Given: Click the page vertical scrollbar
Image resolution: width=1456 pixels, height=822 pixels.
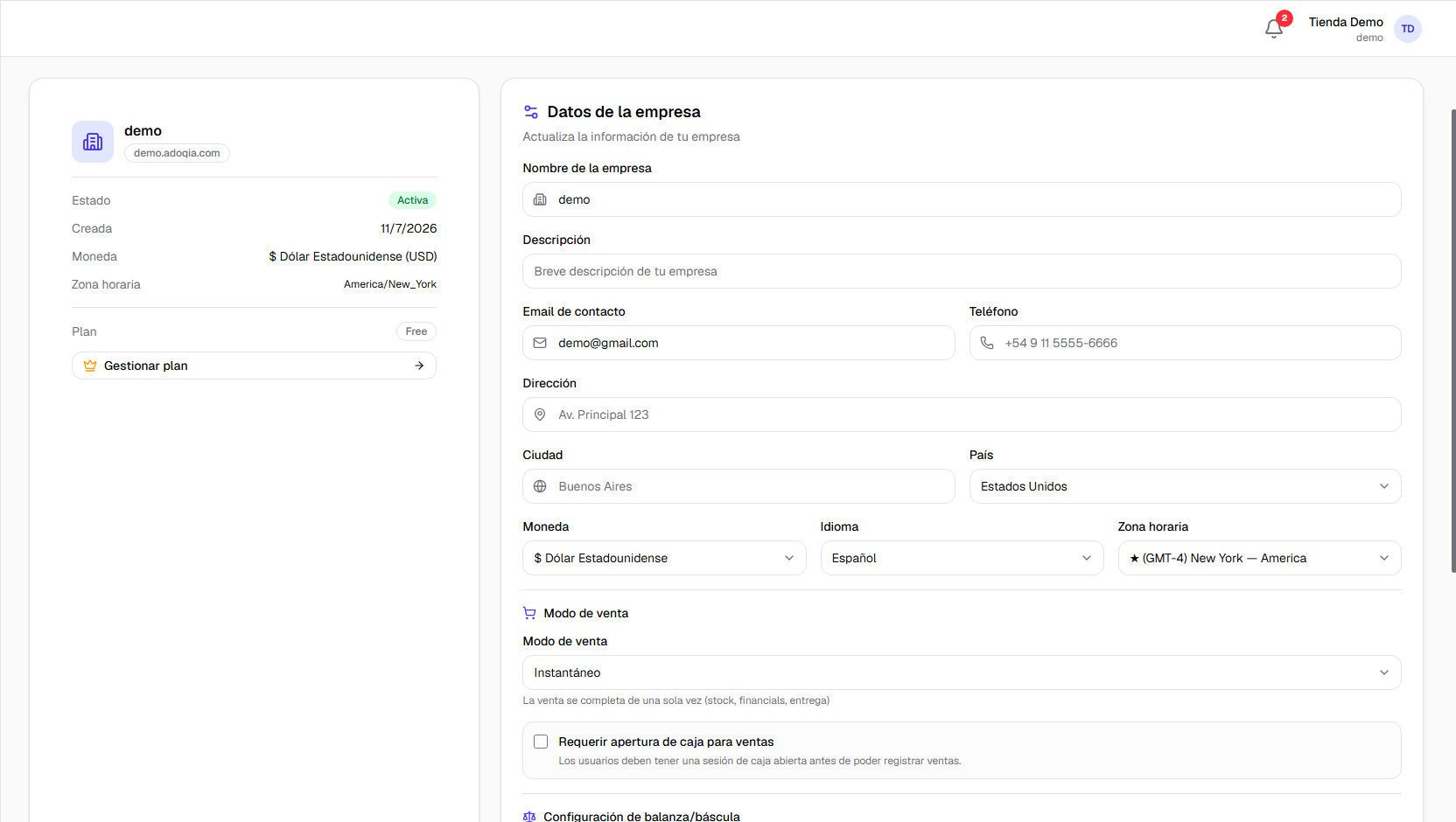Looking at the screenshot, I should pyautogui.click(x=1453, y=341).
